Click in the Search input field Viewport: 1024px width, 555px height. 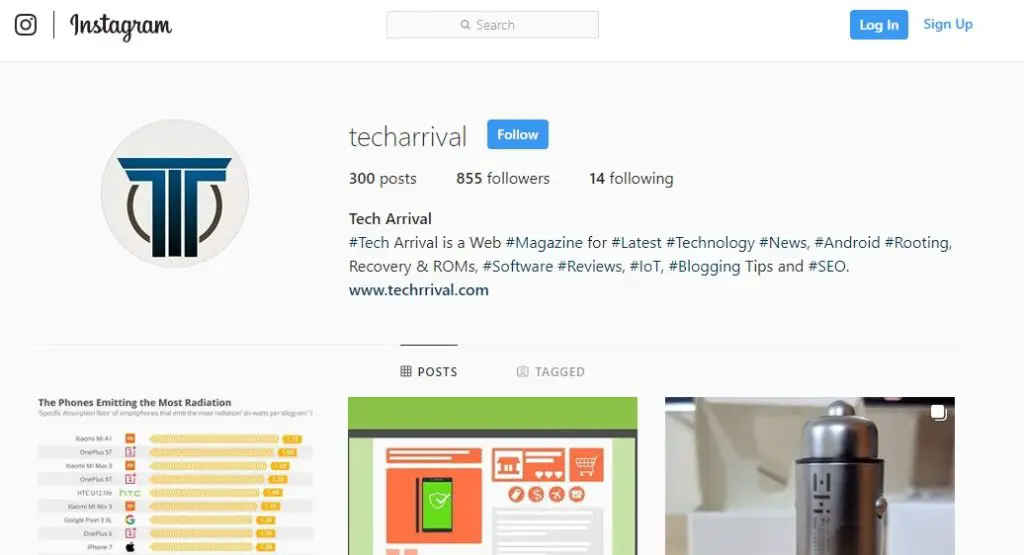[x=492, y=25]
